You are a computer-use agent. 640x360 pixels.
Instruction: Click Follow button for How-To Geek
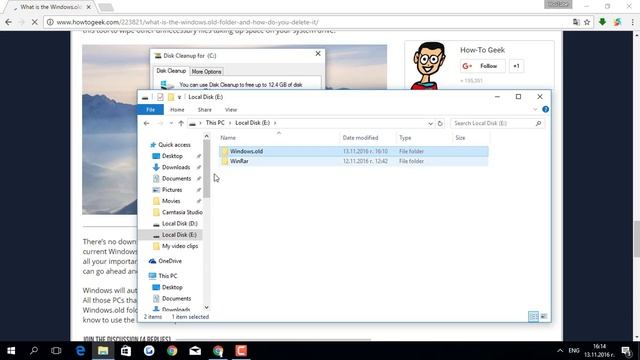pos(483,66)
